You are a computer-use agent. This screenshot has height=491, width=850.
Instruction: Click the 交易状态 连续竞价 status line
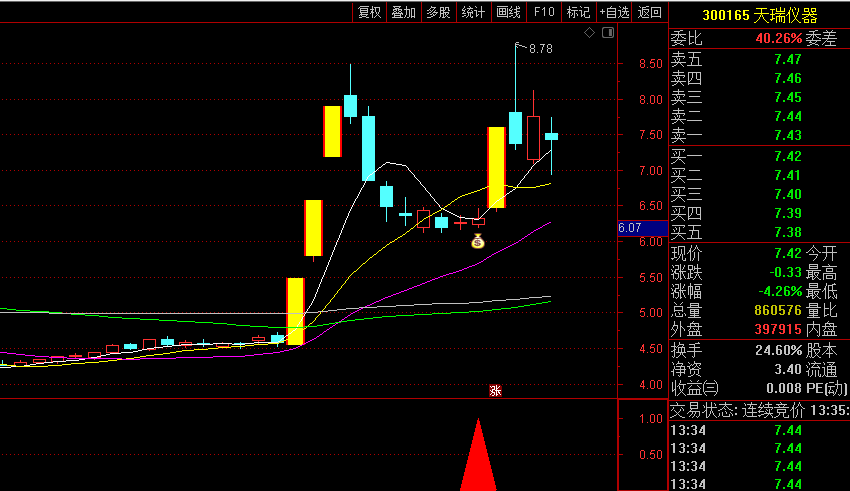coord(759,411)
